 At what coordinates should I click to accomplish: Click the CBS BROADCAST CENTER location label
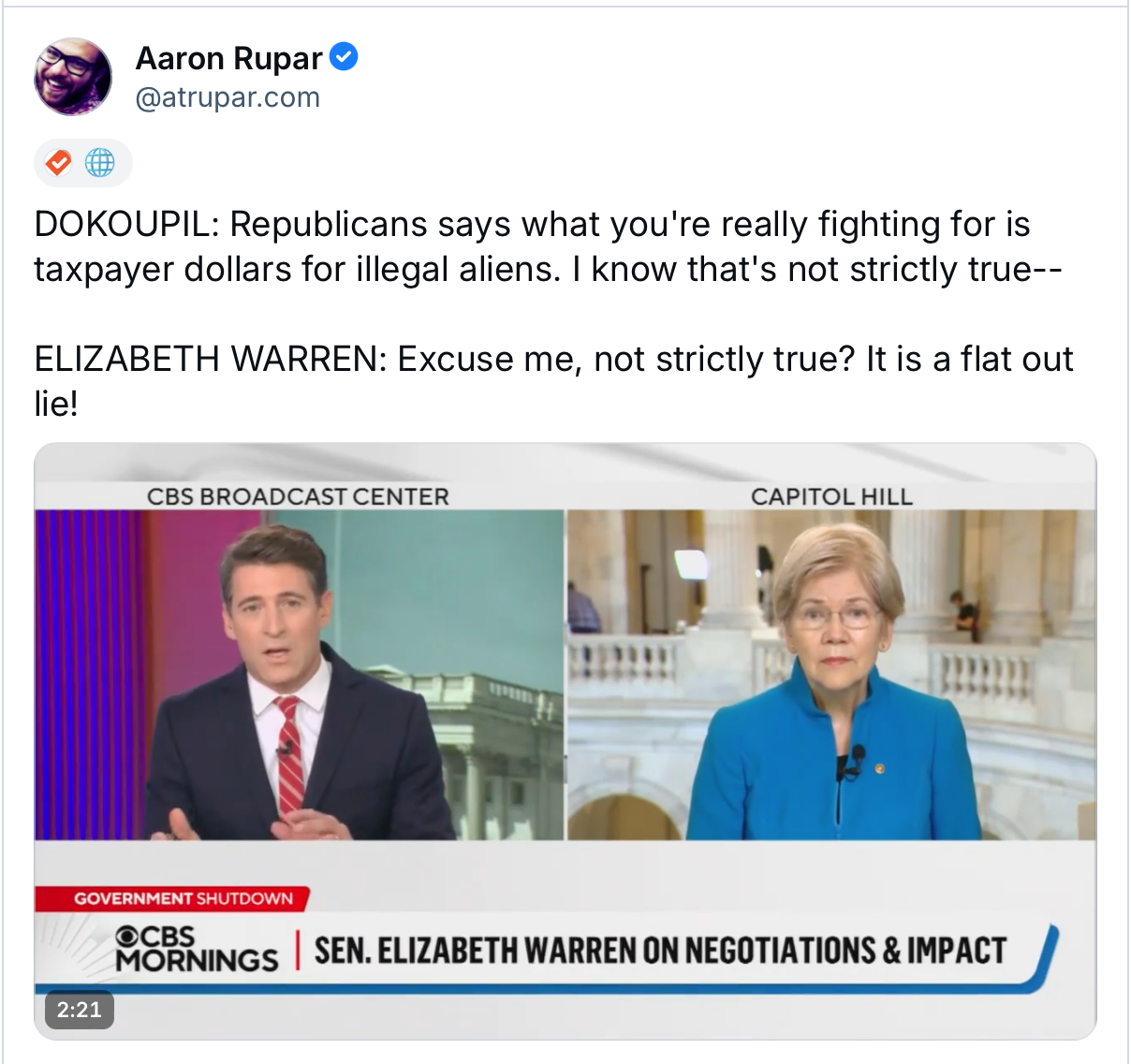298,496
